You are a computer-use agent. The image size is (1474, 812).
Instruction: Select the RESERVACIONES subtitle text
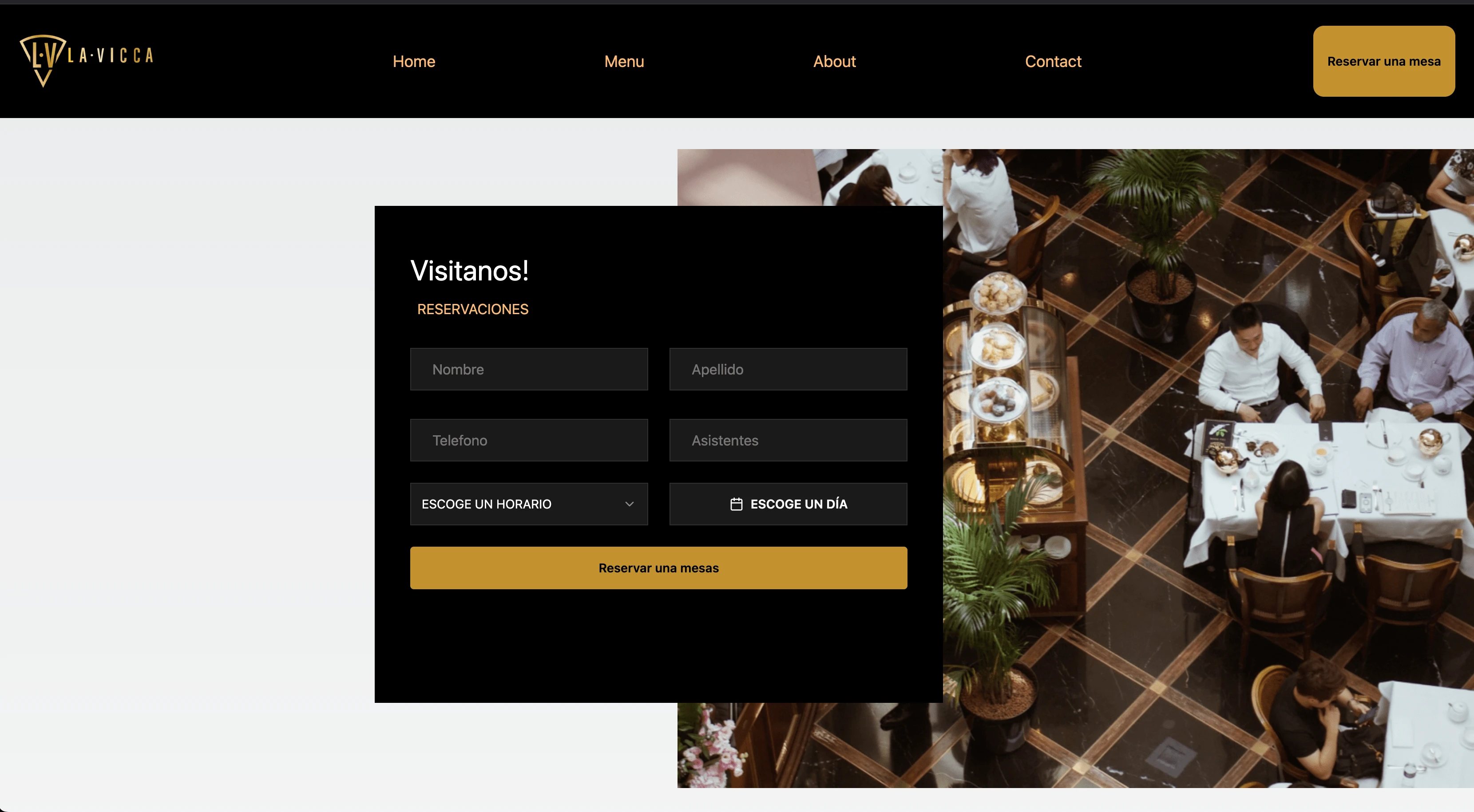point(473,309)
